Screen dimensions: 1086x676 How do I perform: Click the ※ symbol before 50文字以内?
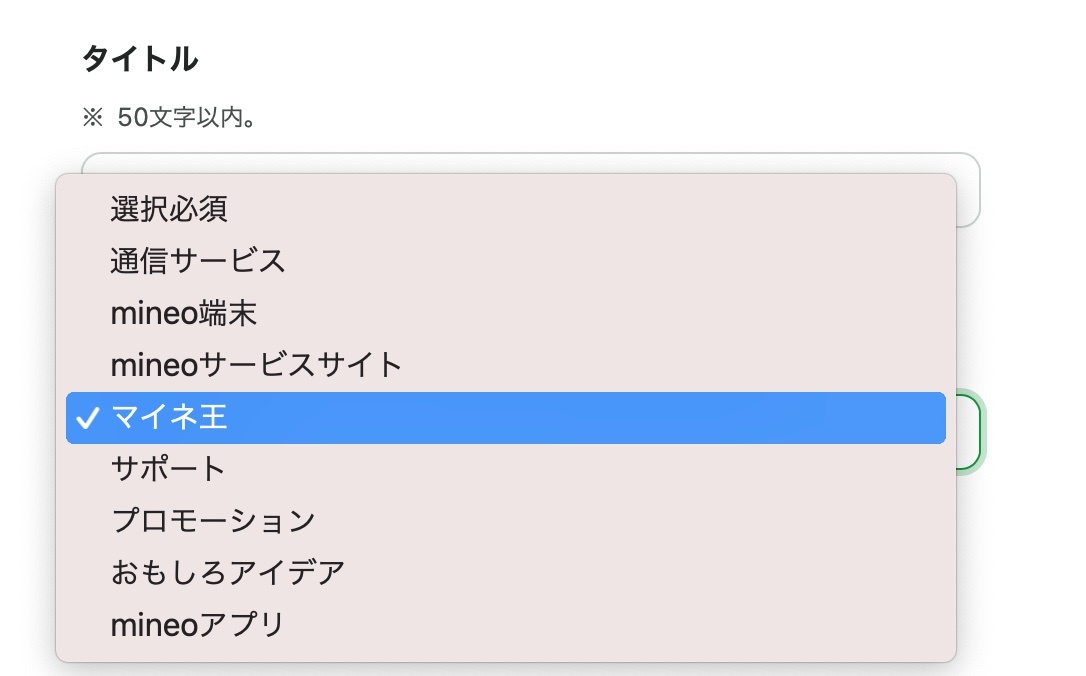93,117
